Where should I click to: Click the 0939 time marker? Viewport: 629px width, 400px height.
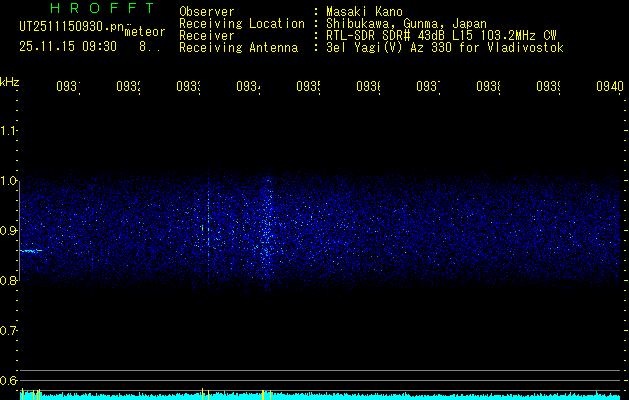click(x=548, y=87)
